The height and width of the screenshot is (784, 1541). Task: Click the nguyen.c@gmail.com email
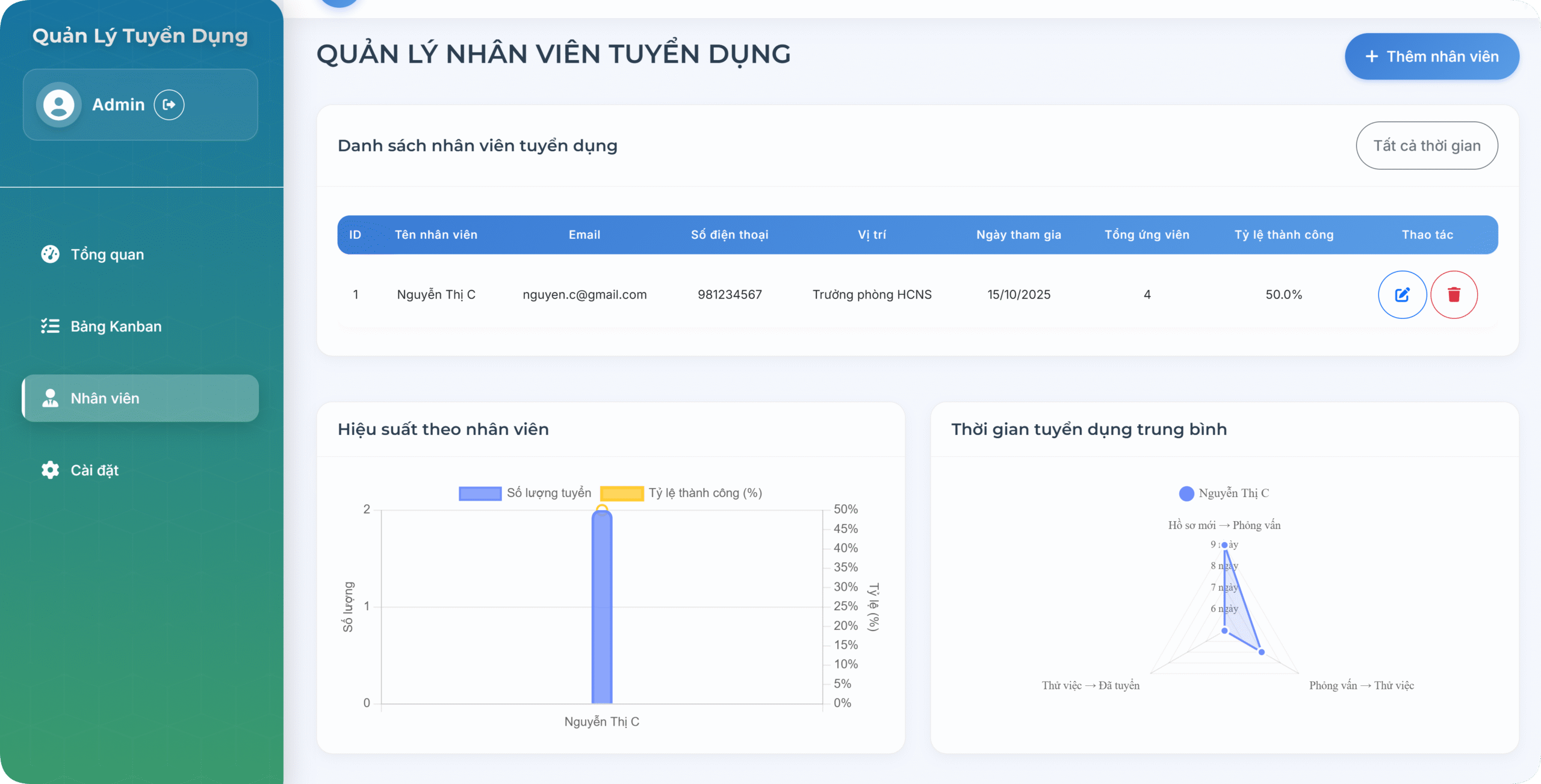584,295
